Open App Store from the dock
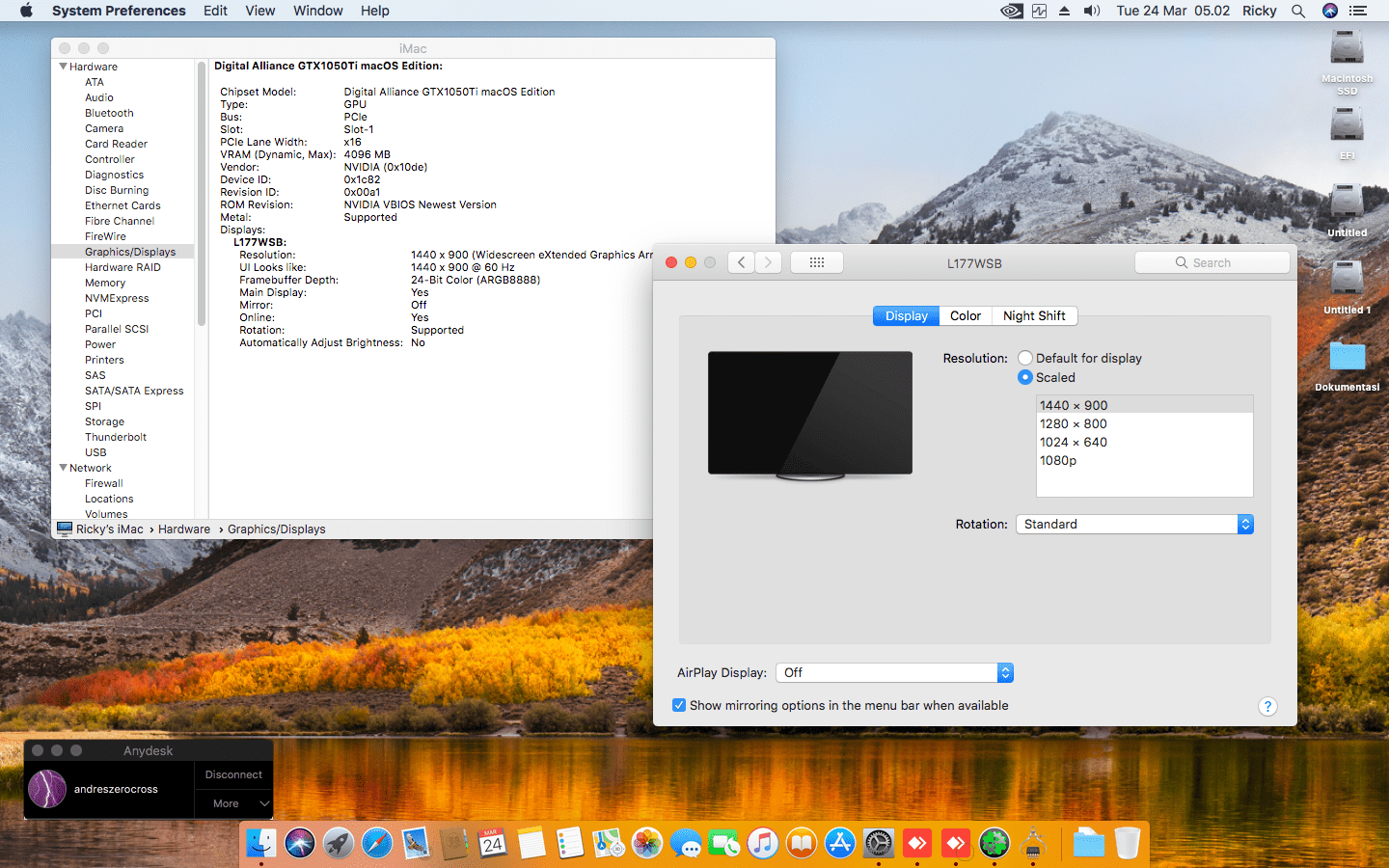Viewport: 1389px width, 868px height. tap(840, 844)
